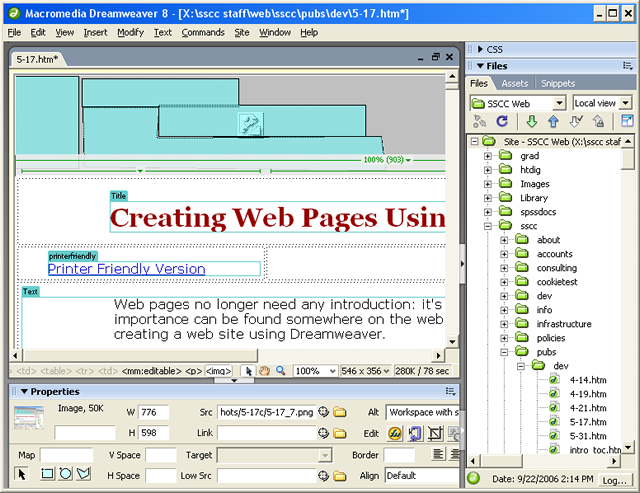
Task: Click the W width input field
Action: click(153, 412)
